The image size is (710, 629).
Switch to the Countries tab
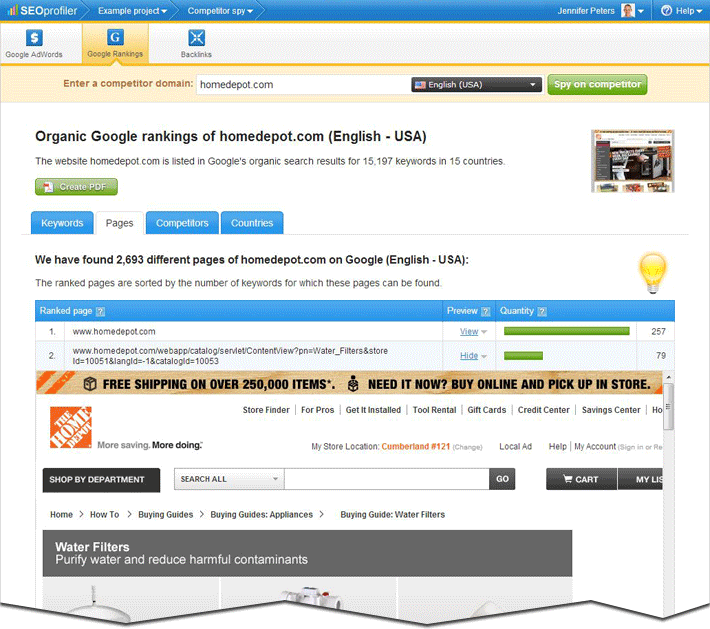tap(252, 223)
